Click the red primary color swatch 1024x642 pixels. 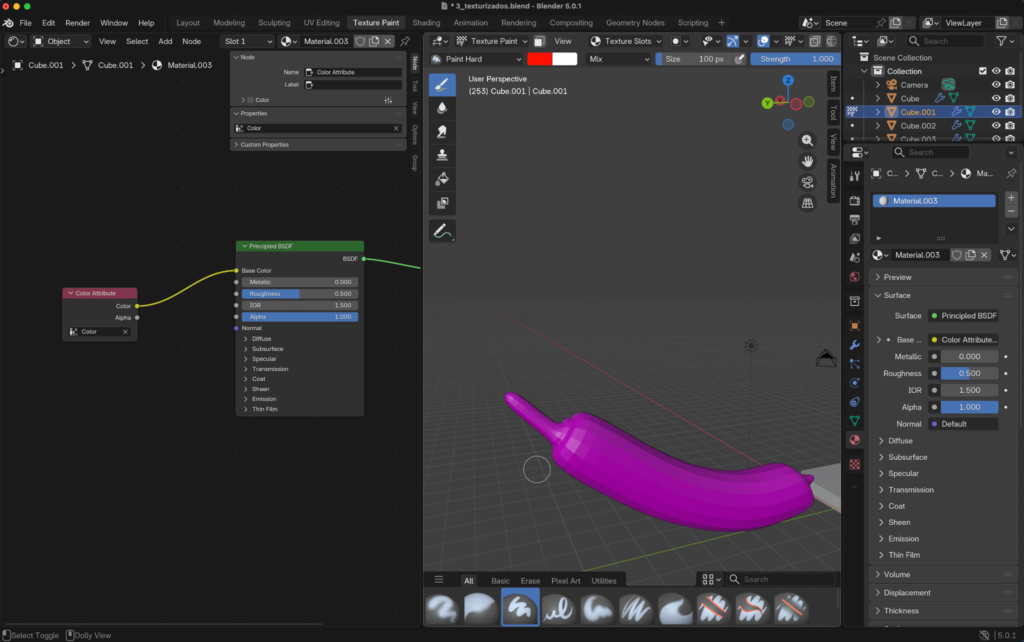[539, 59]
